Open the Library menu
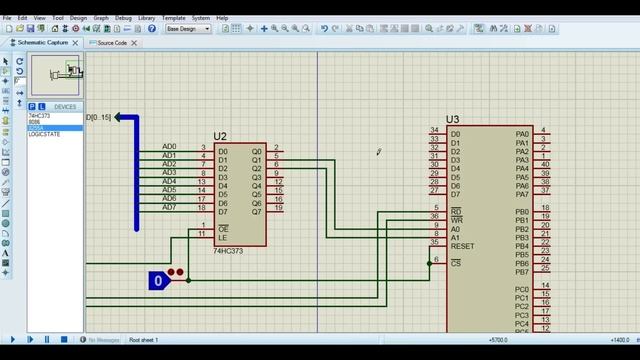 point(147,18)
